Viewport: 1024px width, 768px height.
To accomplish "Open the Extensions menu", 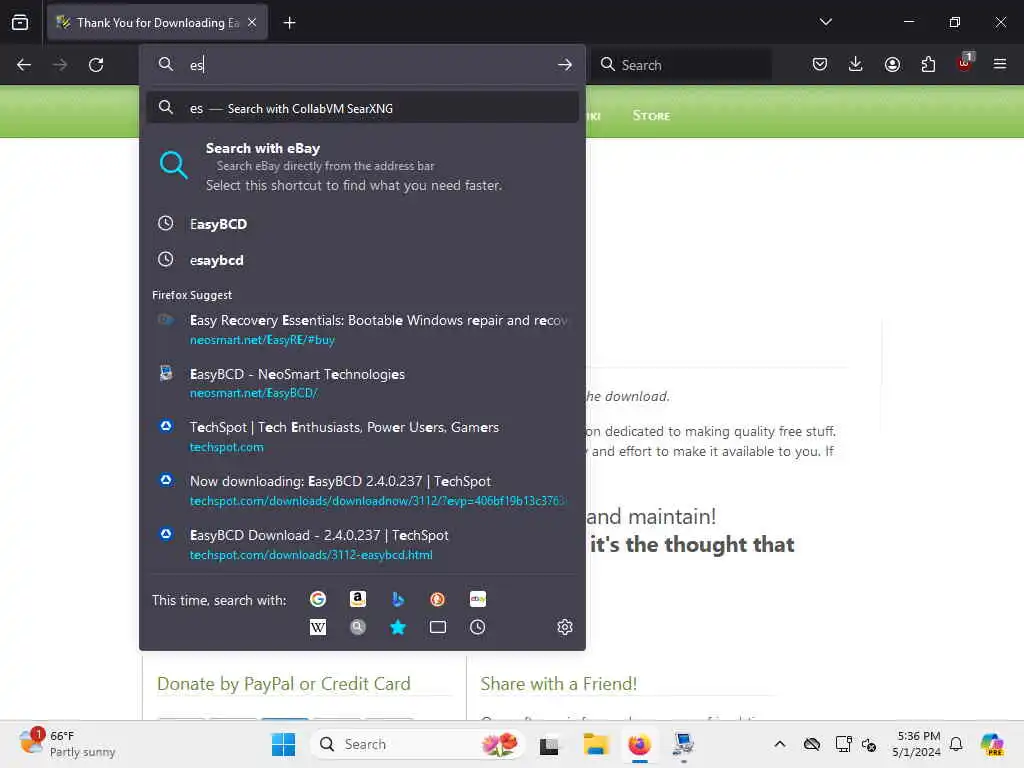I will (928, 64).
